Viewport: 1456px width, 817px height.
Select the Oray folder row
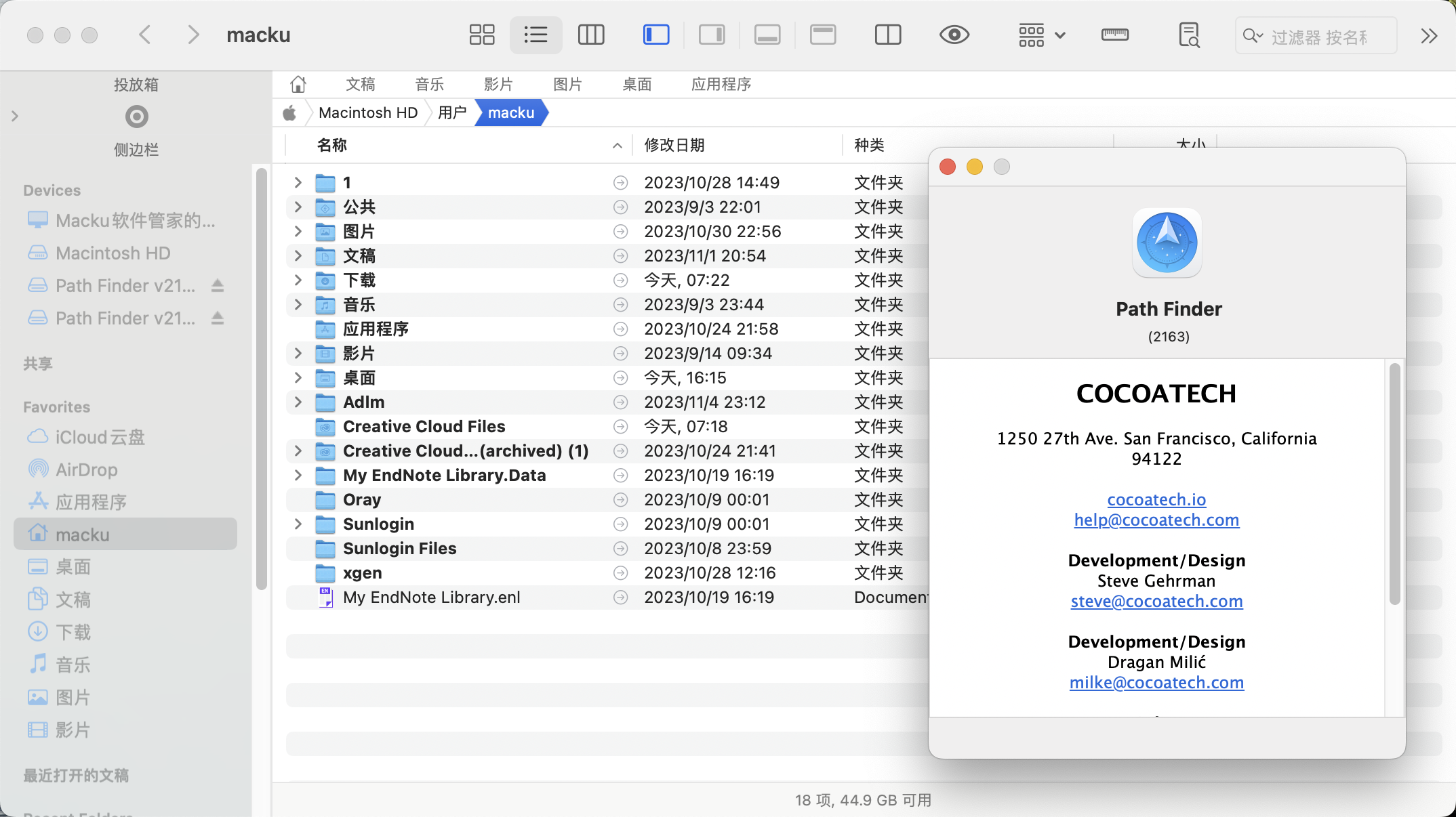tap(607, 500)
